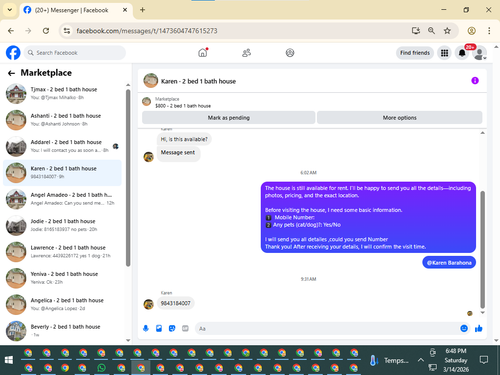Open the Angelica conversation
Image resolution: width=500 pixels, height=375 pixels.
click(x=63, y=304)
